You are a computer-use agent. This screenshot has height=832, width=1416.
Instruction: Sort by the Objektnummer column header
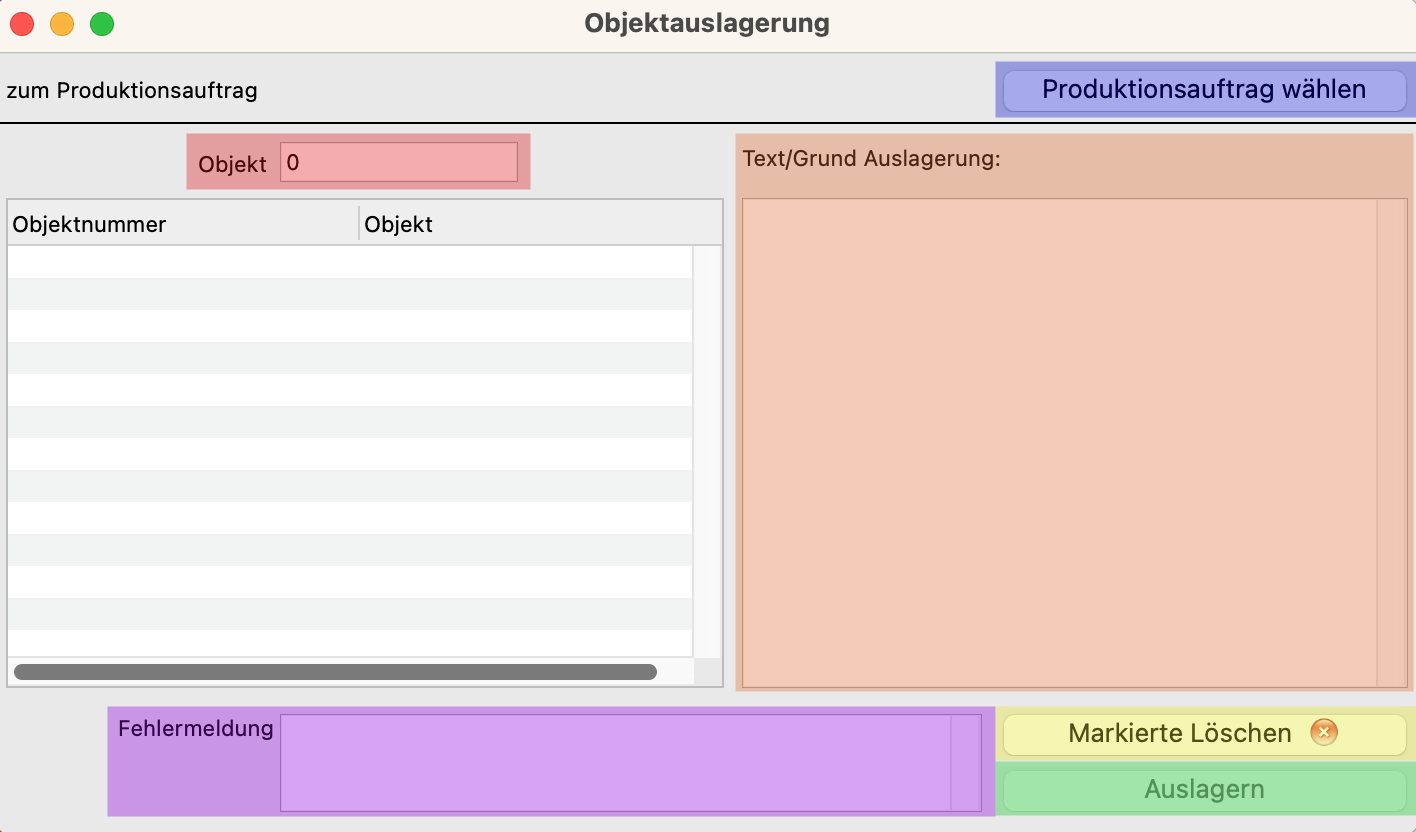180,224
